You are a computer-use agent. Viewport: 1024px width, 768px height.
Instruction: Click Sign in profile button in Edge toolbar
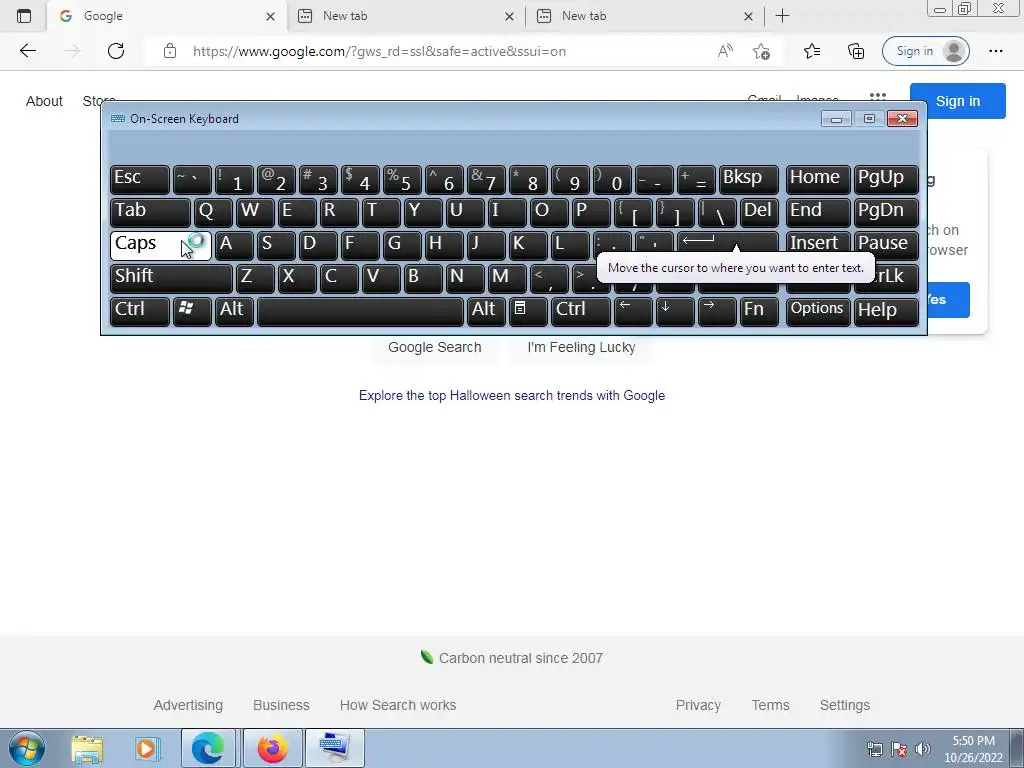click(925, 51)
